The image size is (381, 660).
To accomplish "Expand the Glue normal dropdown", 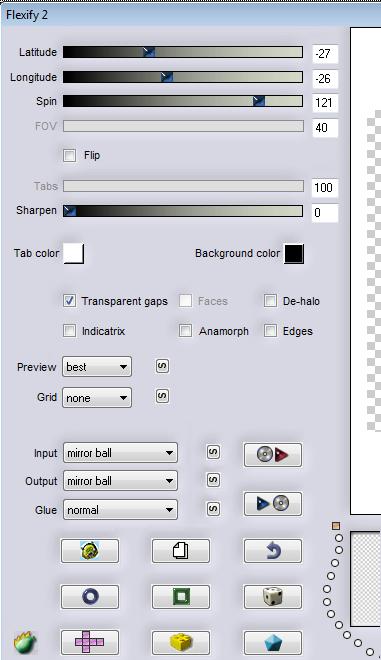I will (x=120, y=510).
